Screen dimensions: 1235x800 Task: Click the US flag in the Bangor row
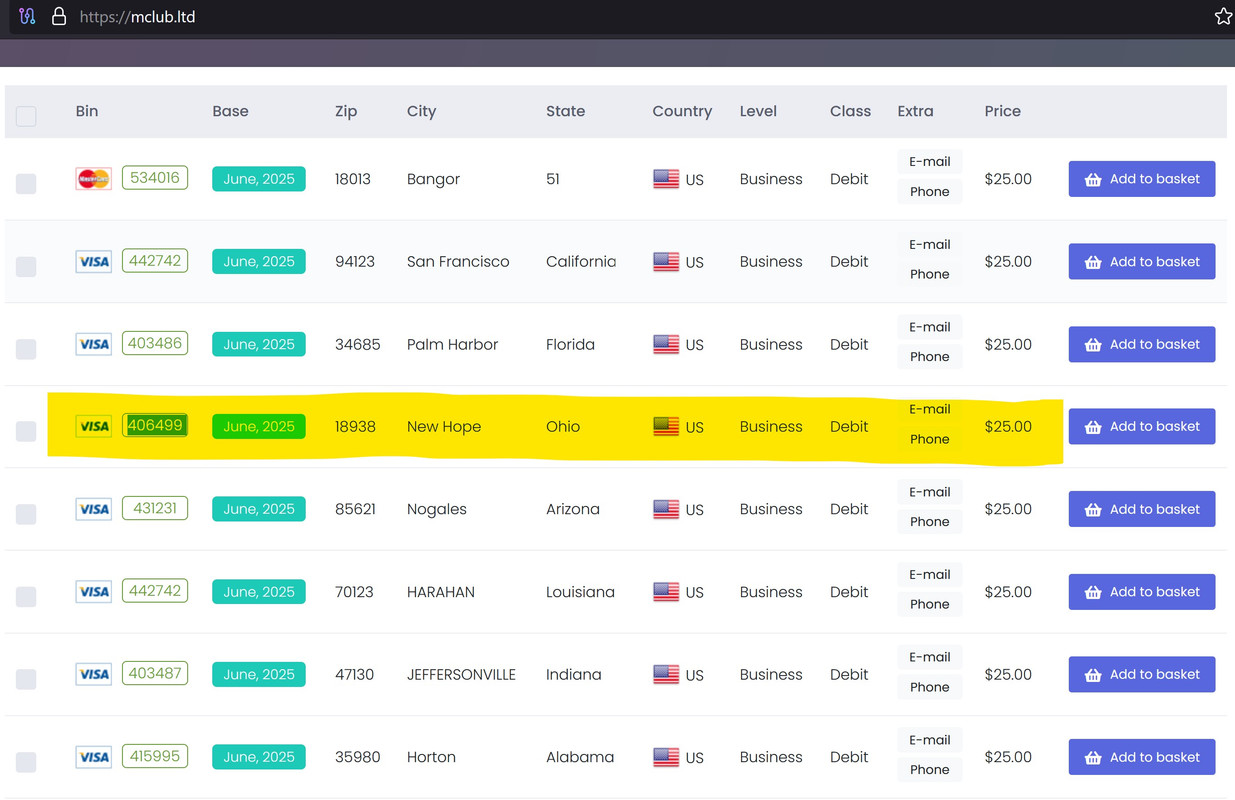(666, 179)
